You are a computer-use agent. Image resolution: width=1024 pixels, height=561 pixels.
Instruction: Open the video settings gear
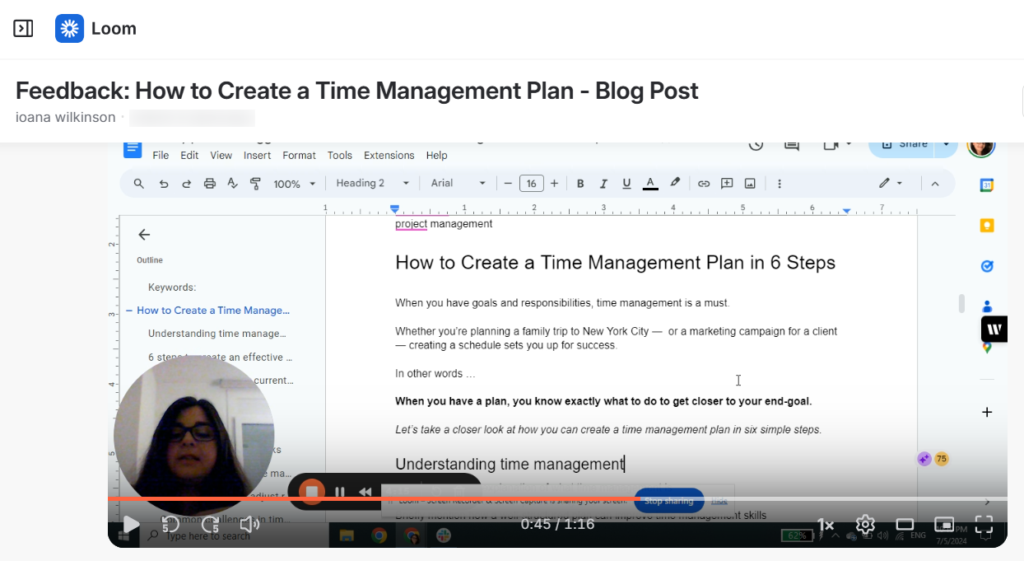tap(865, 524)
